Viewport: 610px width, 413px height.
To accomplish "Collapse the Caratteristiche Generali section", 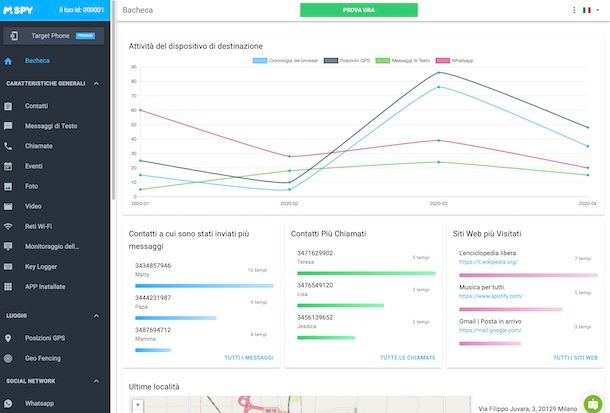I will (96, 84).
